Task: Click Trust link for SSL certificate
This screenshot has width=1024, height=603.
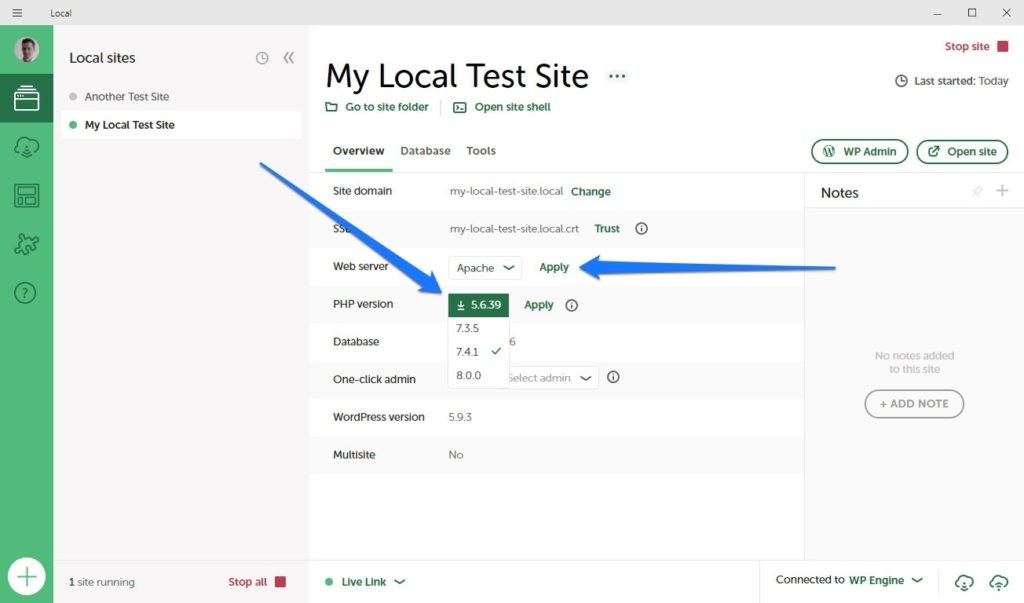Action: [x=607, y=229]
